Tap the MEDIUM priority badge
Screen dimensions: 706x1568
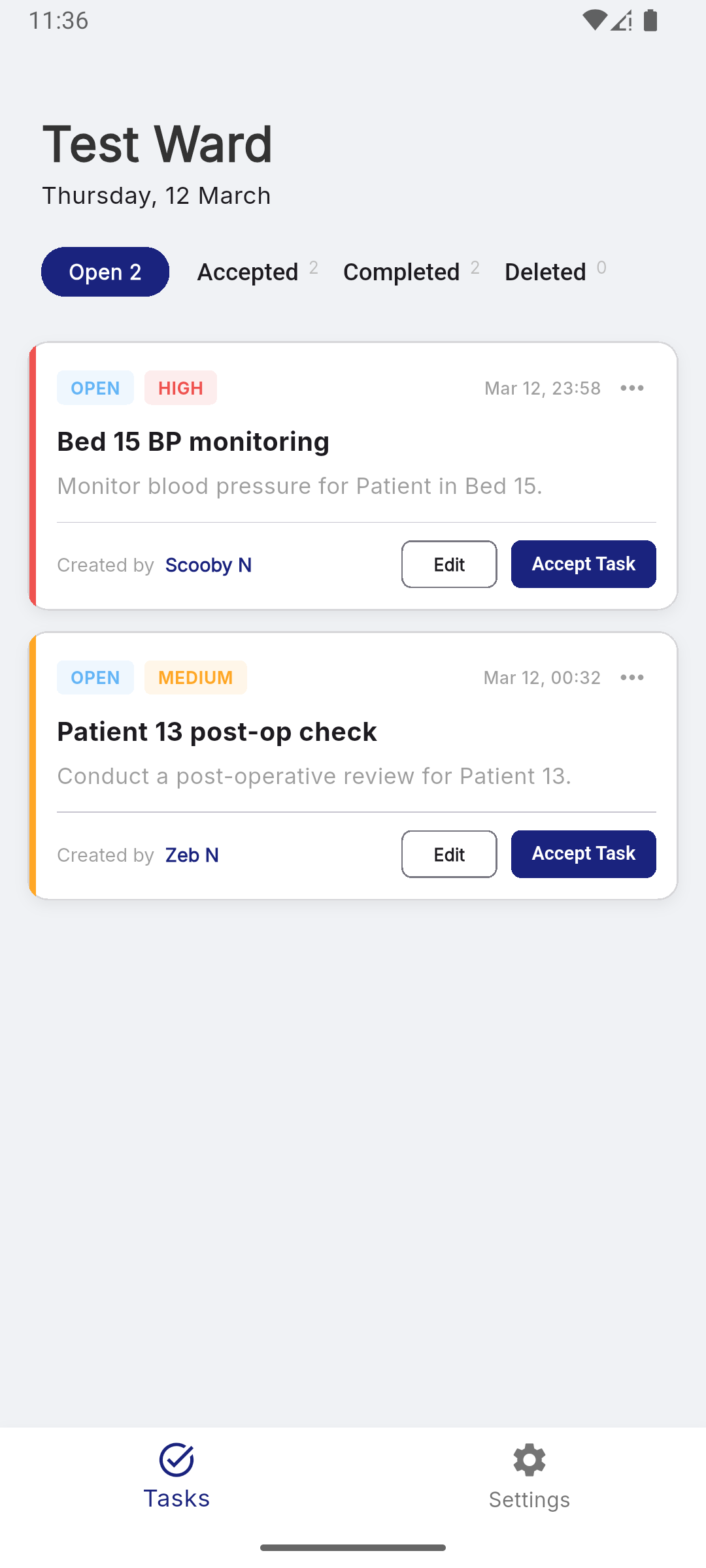[x=195, y=678]
